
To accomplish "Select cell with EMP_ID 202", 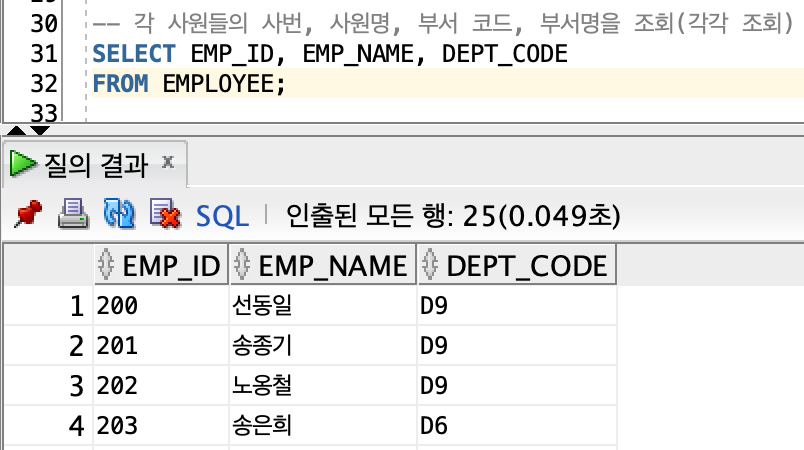I will point(161,385).
